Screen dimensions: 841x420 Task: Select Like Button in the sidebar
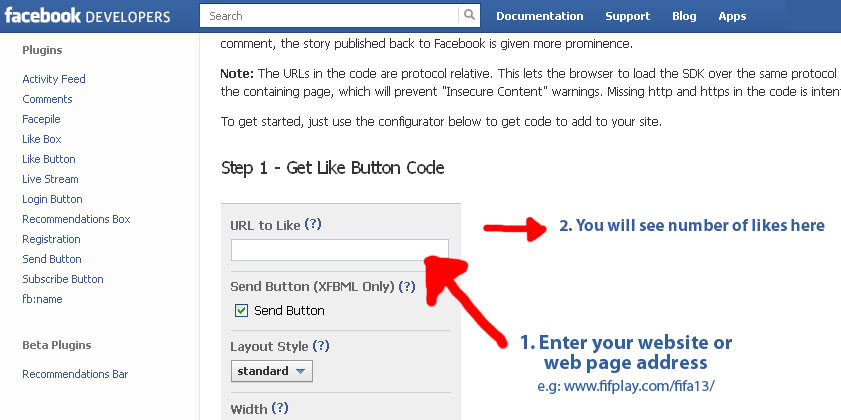pos(49,159)
